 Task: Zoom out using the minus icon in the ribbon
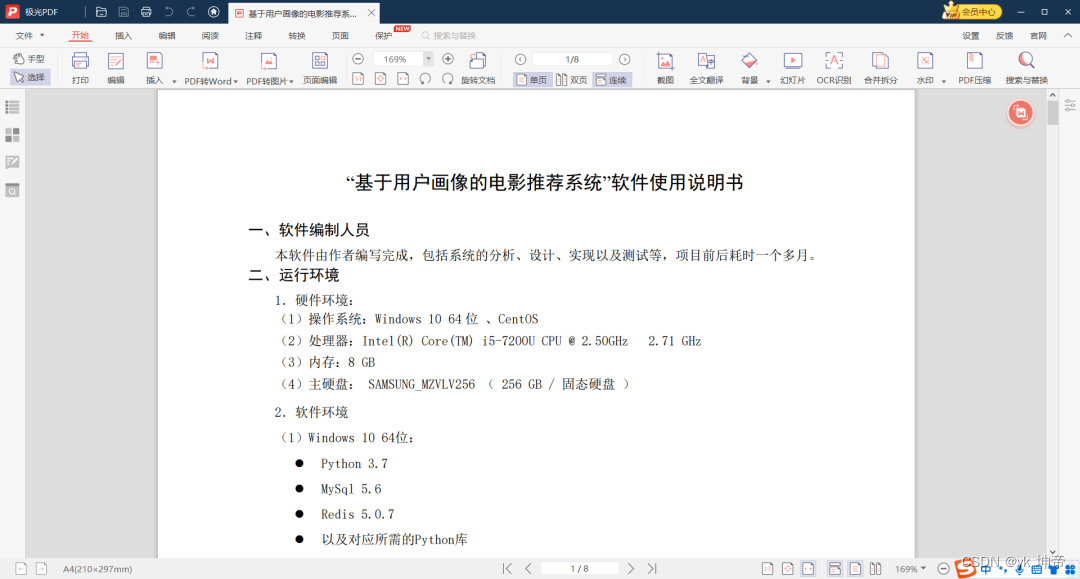tap(358, 59)
